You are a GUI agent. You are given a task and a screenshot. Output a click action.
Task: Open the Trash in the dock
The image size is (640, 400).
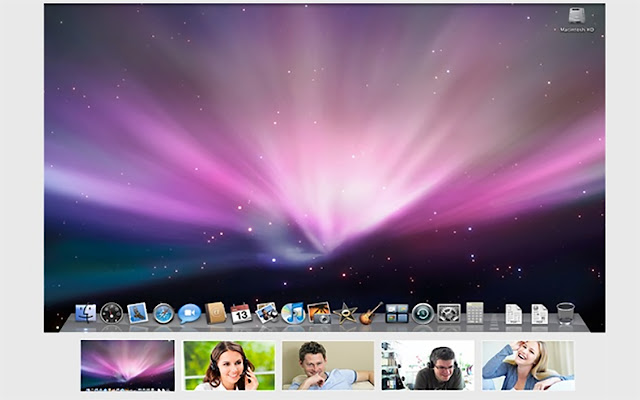[566, 313]
